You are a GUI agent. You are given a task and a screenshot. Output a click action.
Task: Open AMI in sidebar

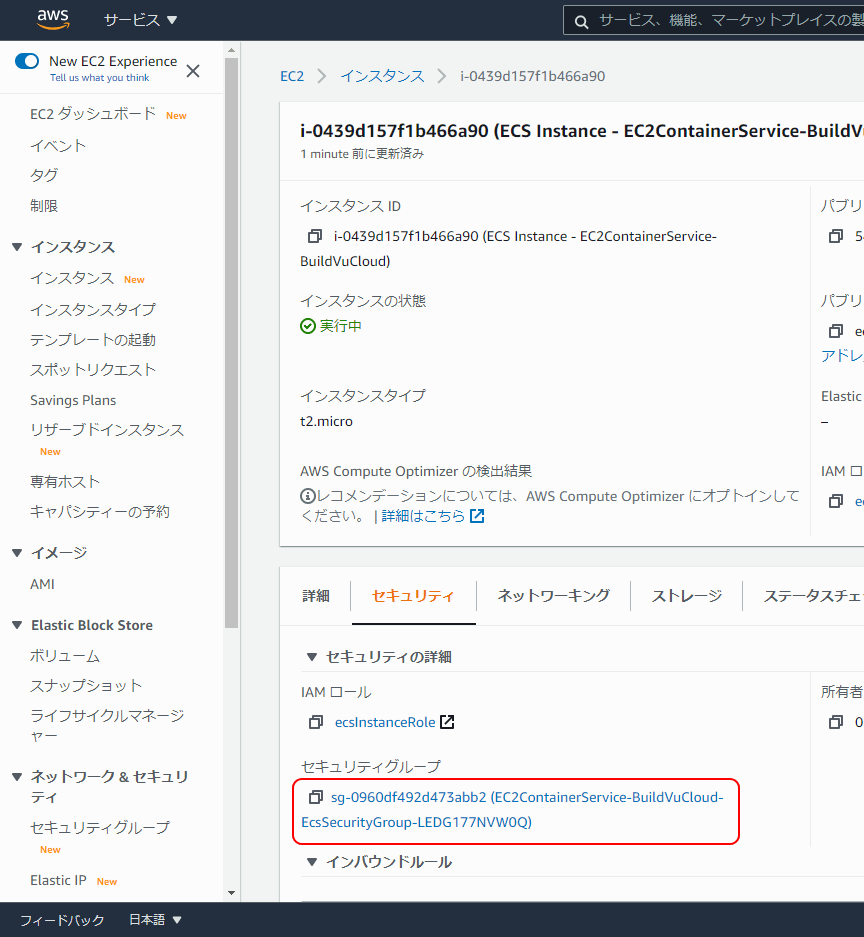42,584
